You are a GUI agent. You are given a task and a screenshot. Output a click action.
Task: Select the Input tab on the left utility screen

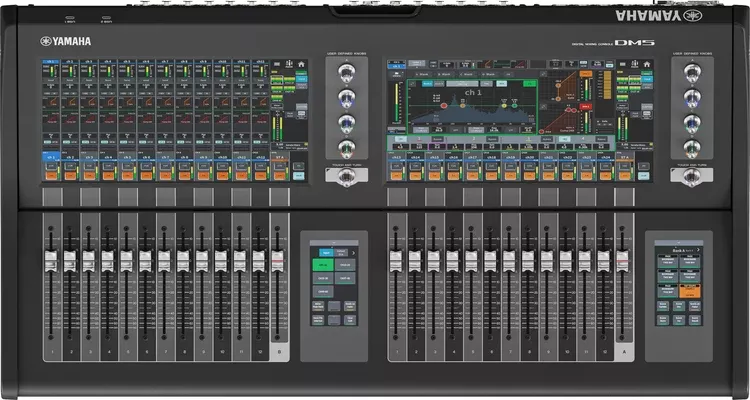pyautogui.click(x=326, y=253)
